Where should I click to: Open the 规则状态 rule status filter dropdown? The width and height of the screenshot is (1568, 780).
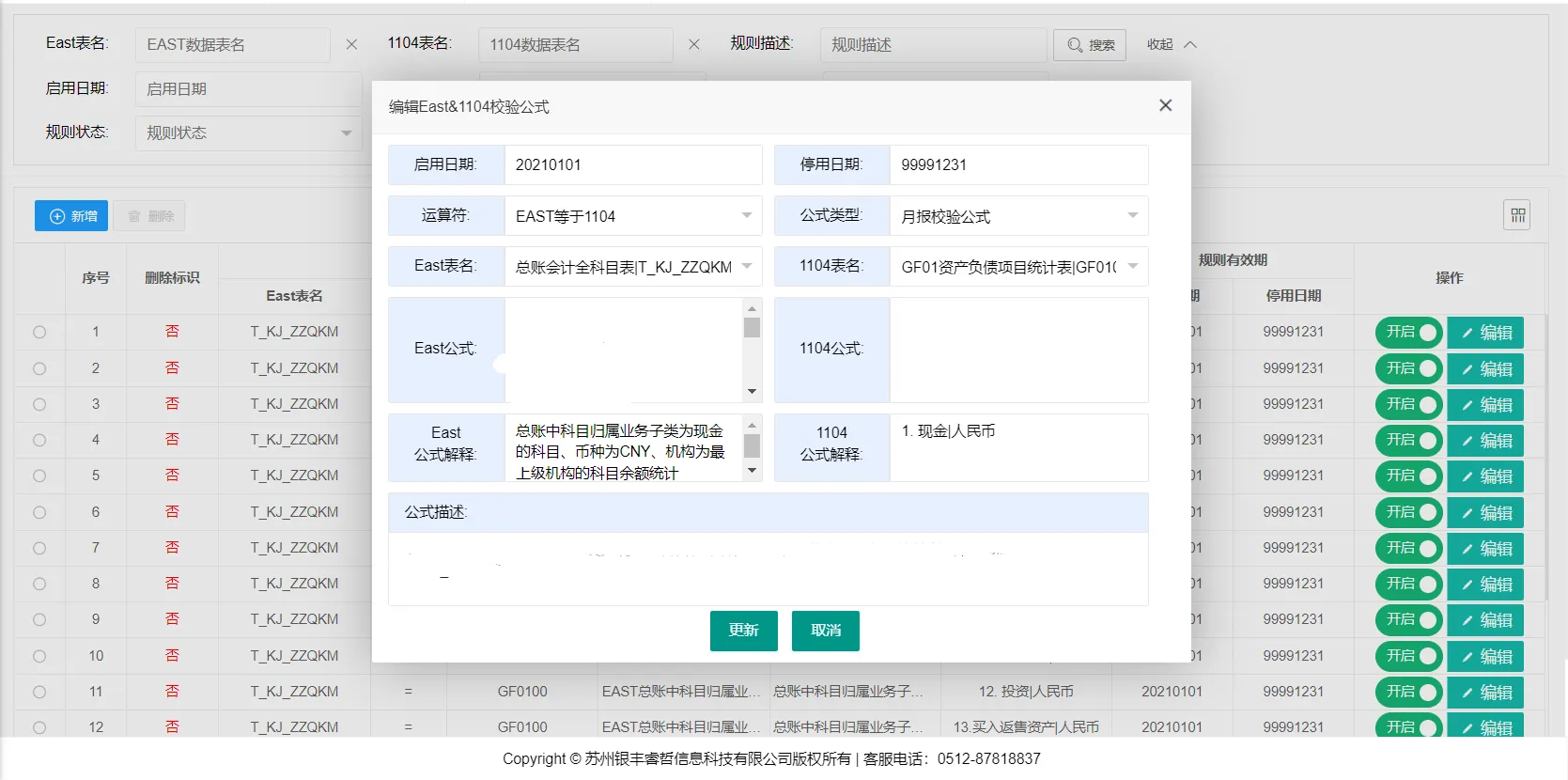248,133
